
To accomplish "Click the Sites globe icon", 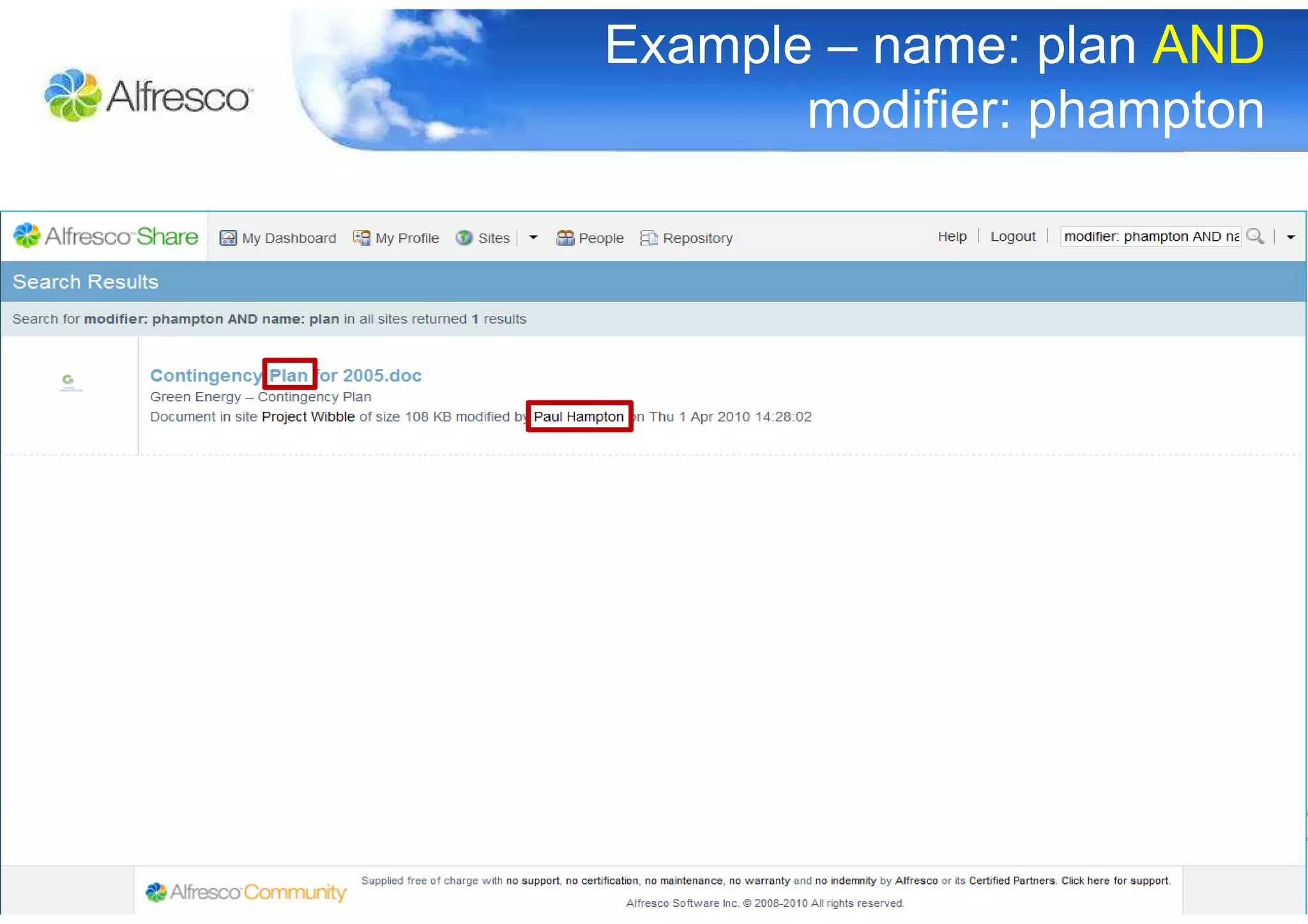I will pos(464,238).
